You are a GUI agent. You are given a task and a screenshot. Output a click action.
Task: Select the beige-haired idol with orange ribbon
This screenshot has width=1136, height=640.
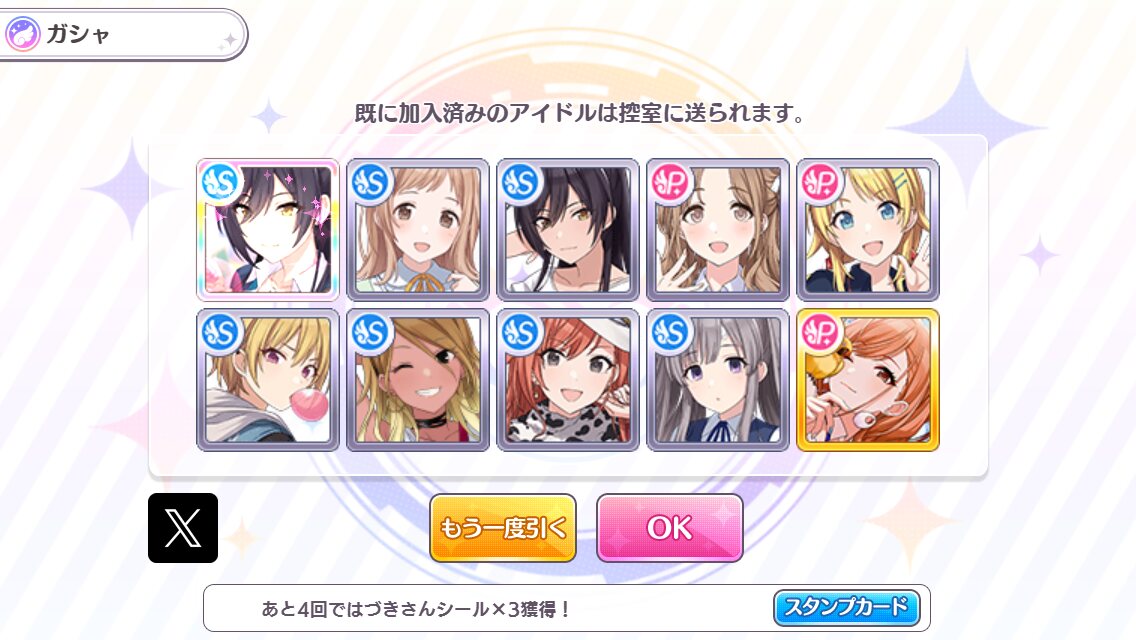point(418,230)
